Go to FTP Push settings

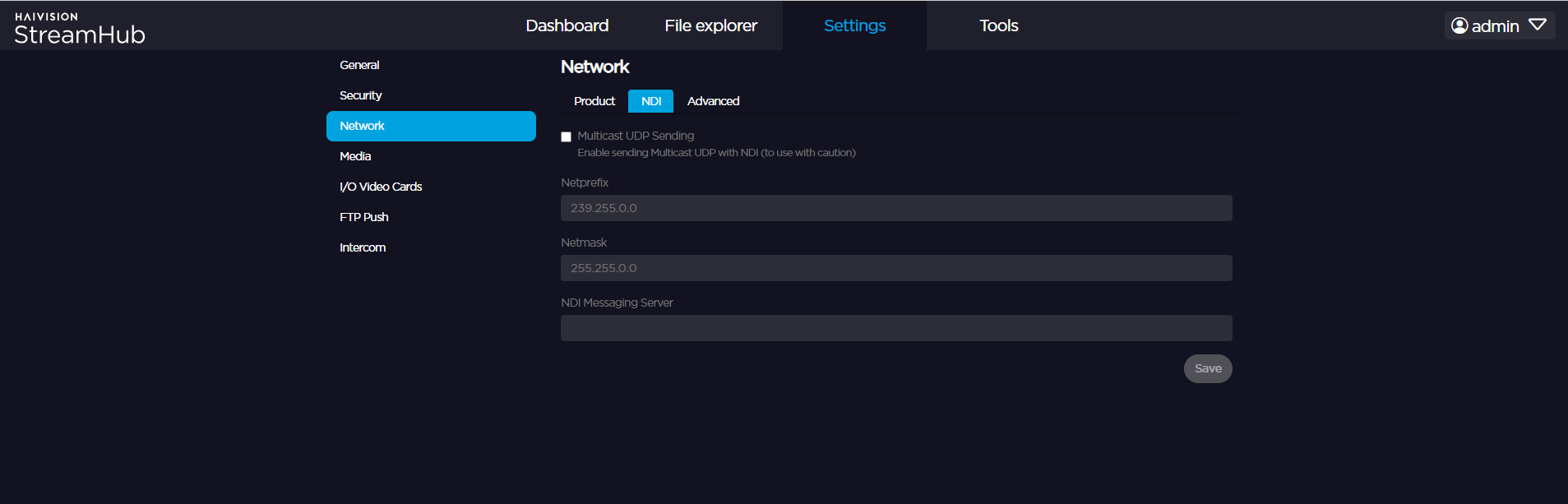pyautogui.click(x=363, y=217)
